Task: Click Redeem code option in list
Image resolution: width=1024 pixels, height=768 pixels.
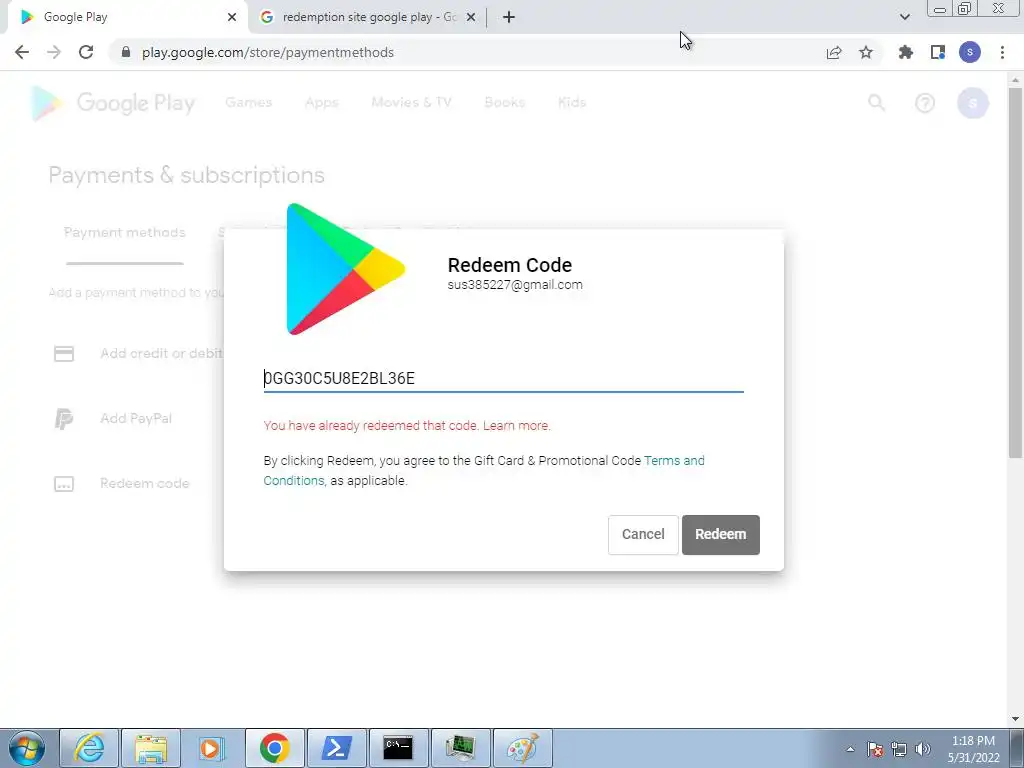Action: point(144,483)
